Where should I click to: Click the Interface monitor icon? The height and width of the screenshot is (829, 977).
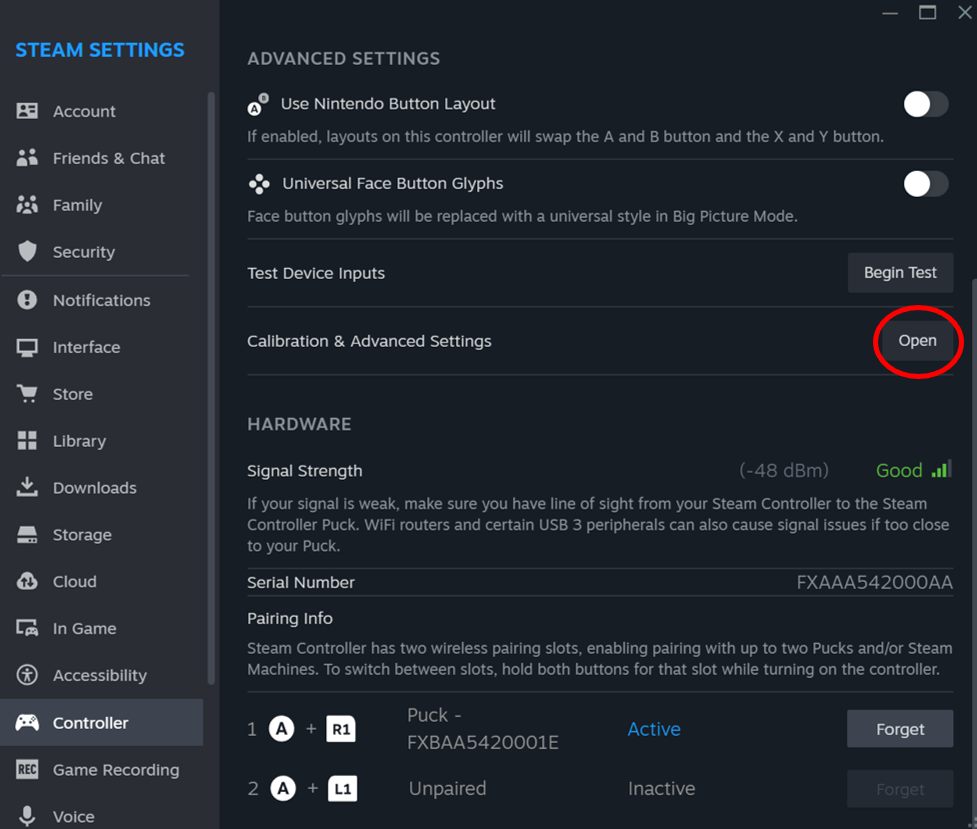(27, 347)
